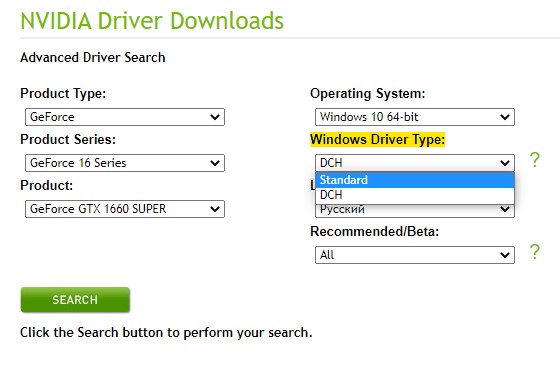This screenshot has width=560, height=369.
Task: Click the Product Series label
Action: click(x=68, y=139)
